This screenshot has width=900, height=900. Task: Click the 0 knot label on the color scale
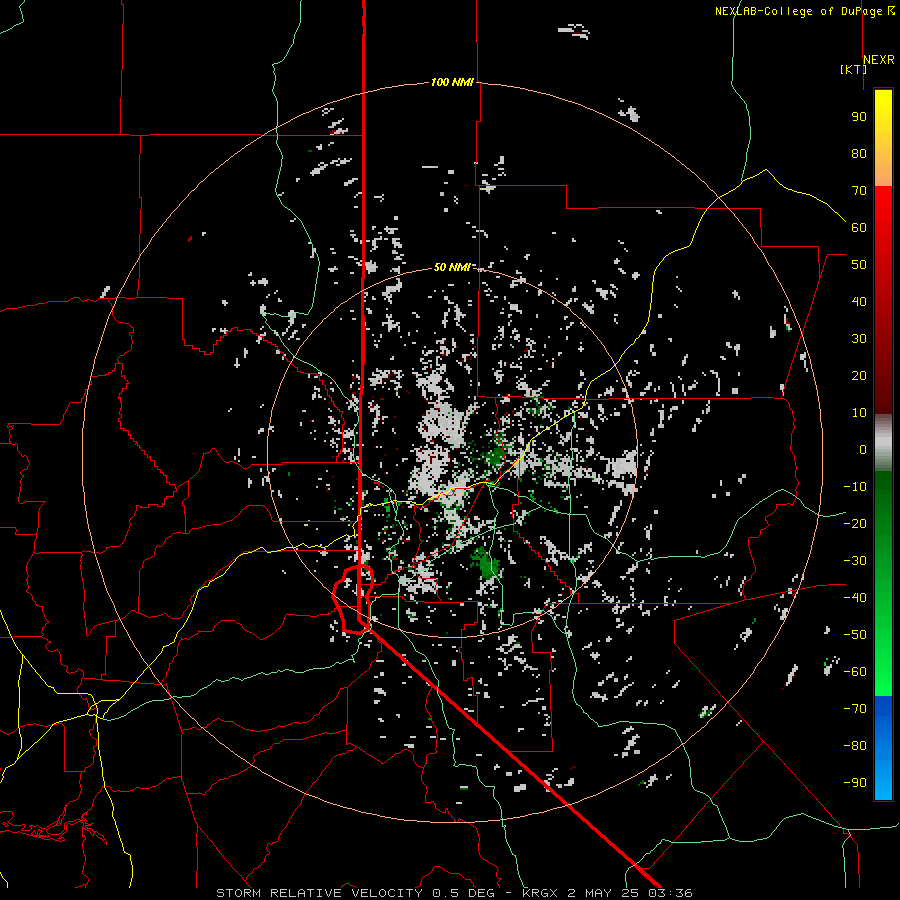[863, 450]
